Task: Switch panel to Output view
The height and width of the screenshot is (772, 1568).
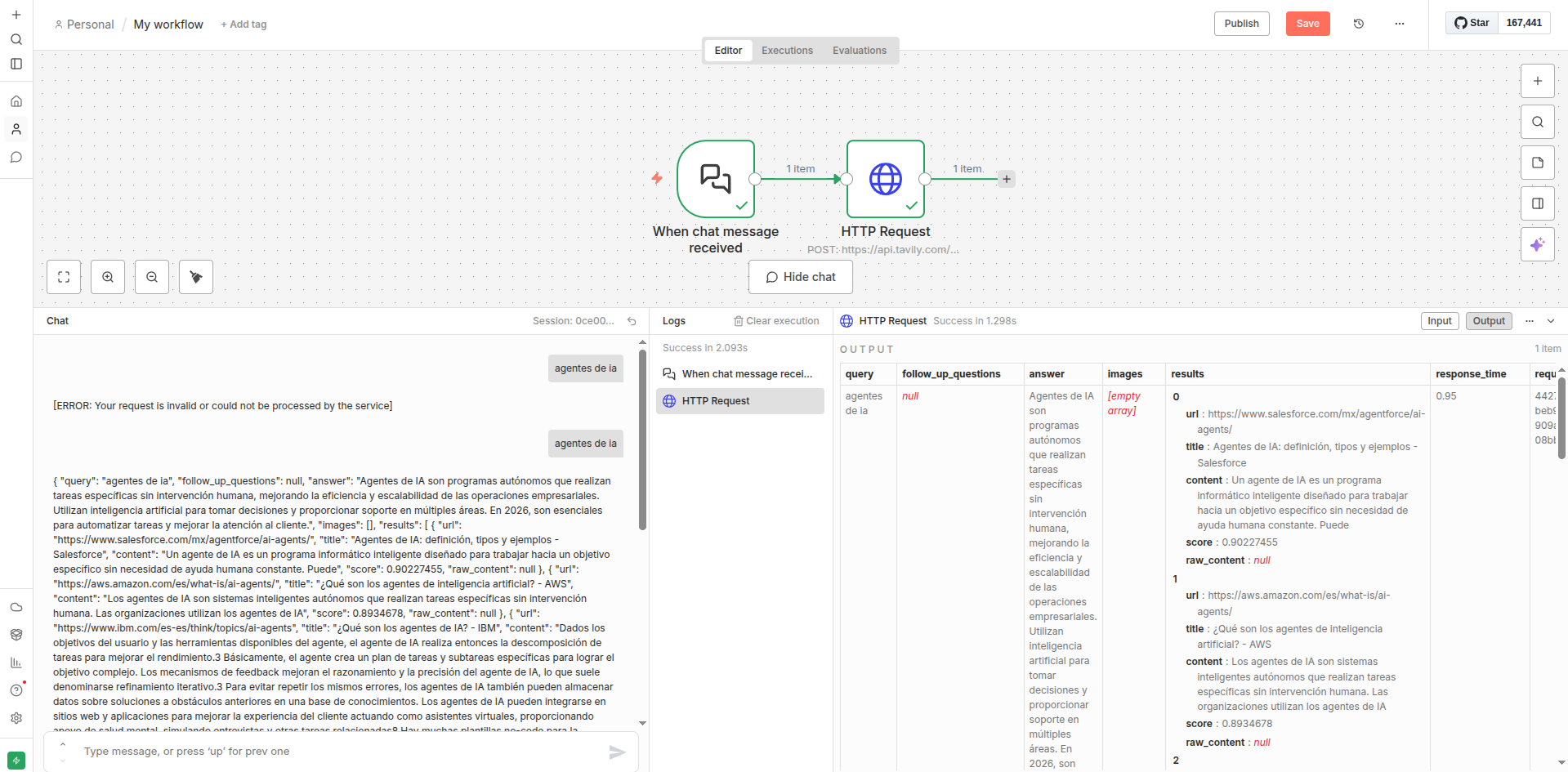Action: point(1488,321)
